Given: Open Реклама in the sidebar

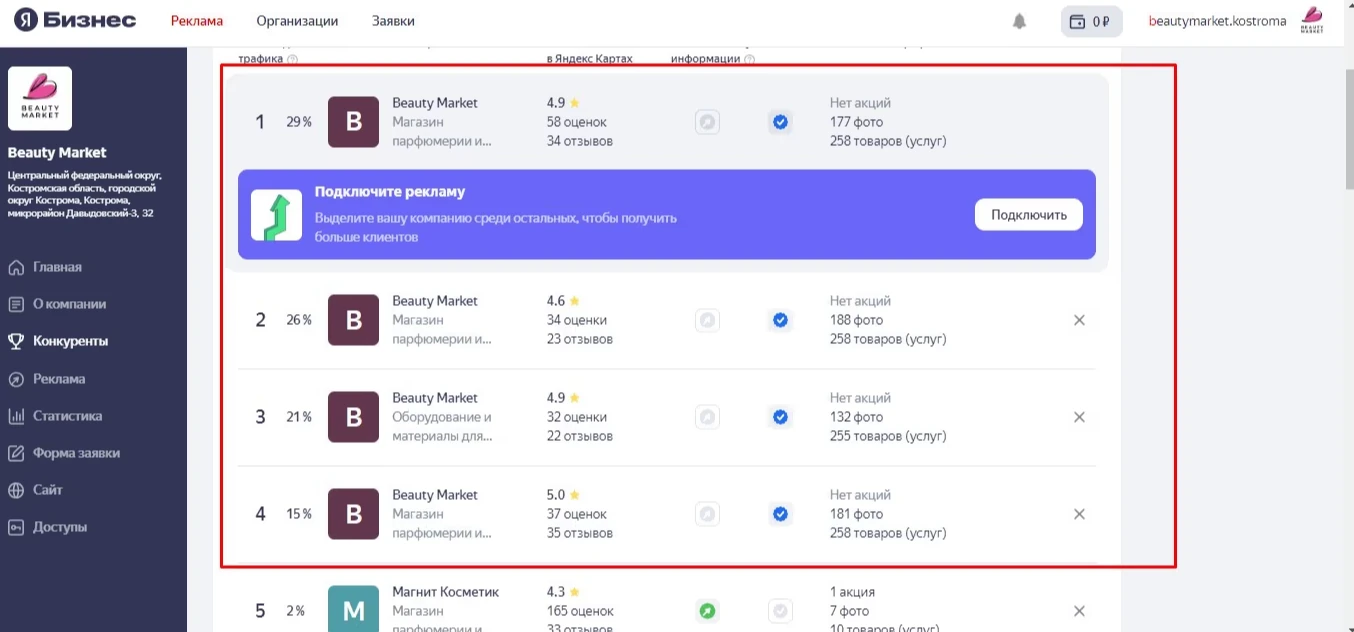Looking at the screenshot, I should pyautogui.click(x=59, y=379).
